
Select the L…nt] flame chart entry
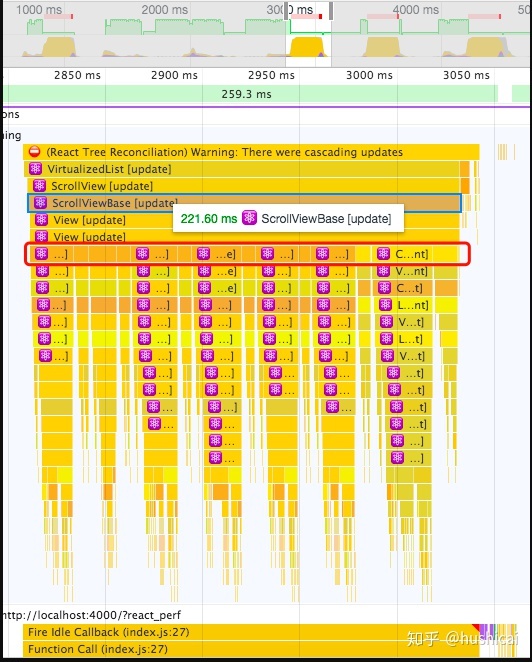pos(403,304)
